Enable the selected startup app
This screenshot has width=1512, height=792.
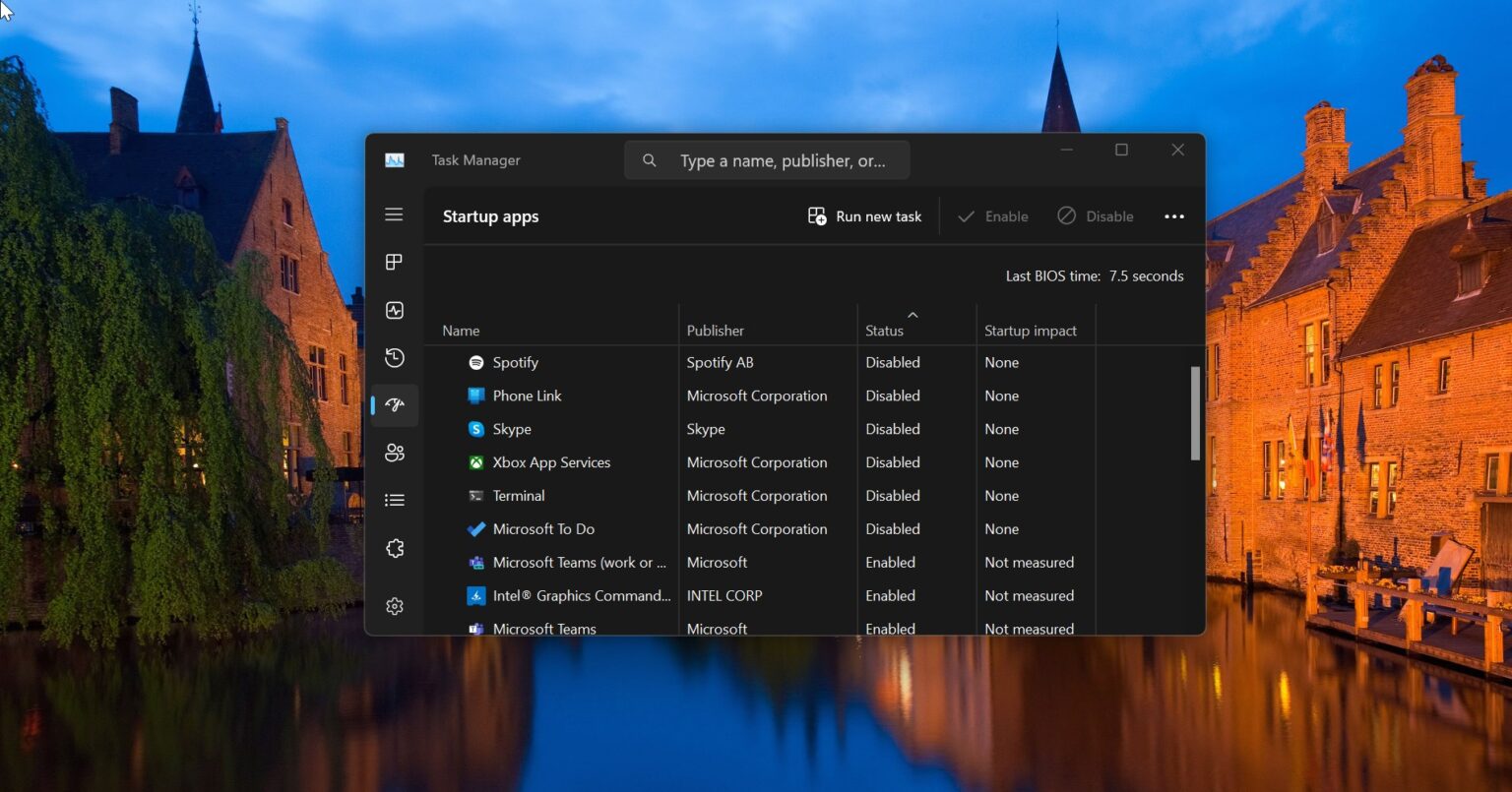click(993, 215)
